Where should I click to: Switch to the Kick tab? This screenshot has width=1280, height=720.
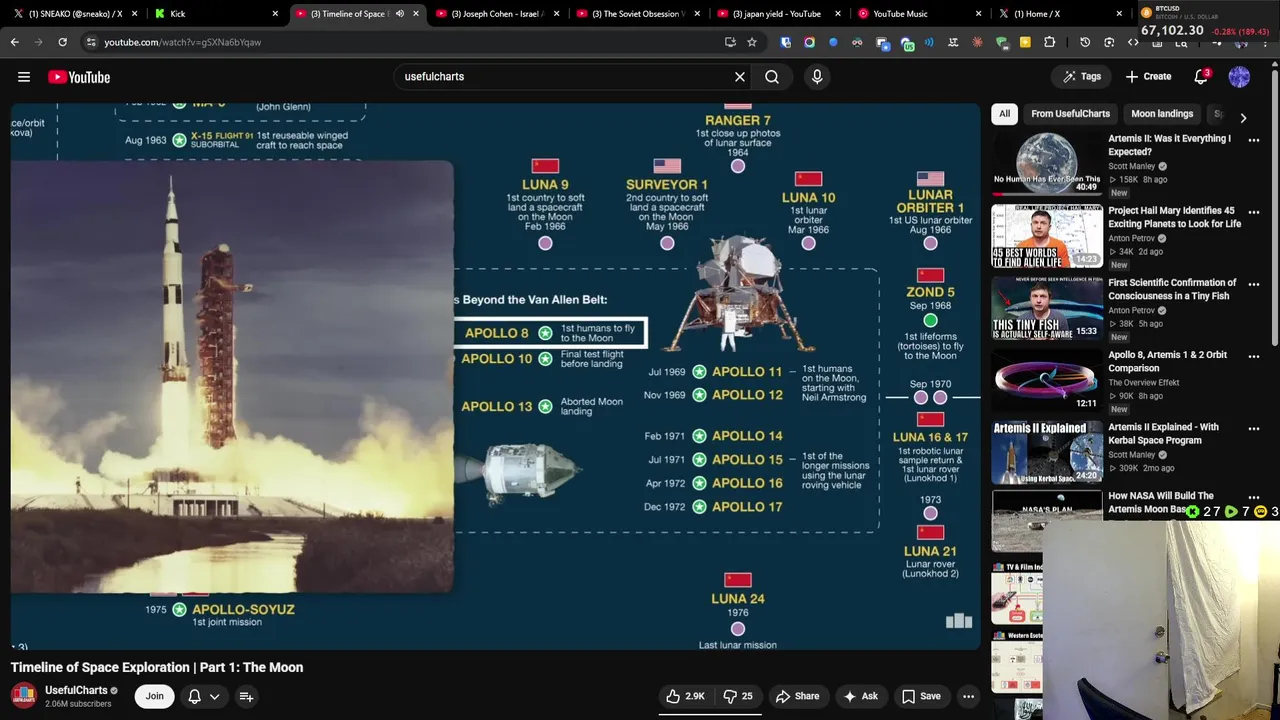coord(216,14)
